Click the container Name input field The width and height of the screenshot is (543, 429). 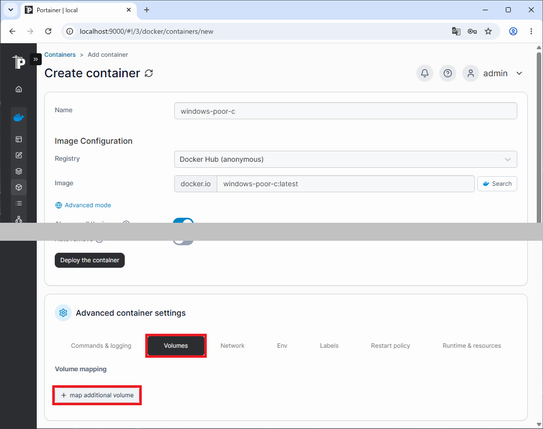pyautogui.click(x=345, y=111)
